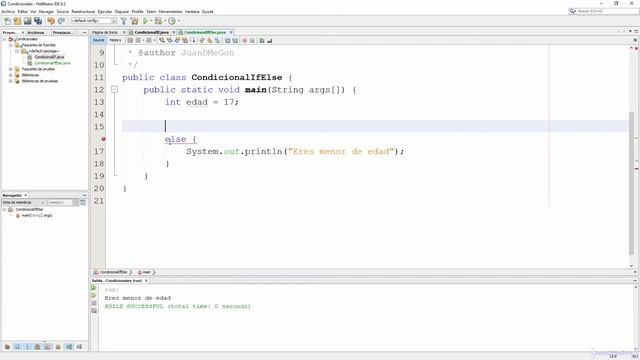Open the Herramientas menu
Image resolution: width=640 pixels, height=360 pixels.
click(170, 11)
